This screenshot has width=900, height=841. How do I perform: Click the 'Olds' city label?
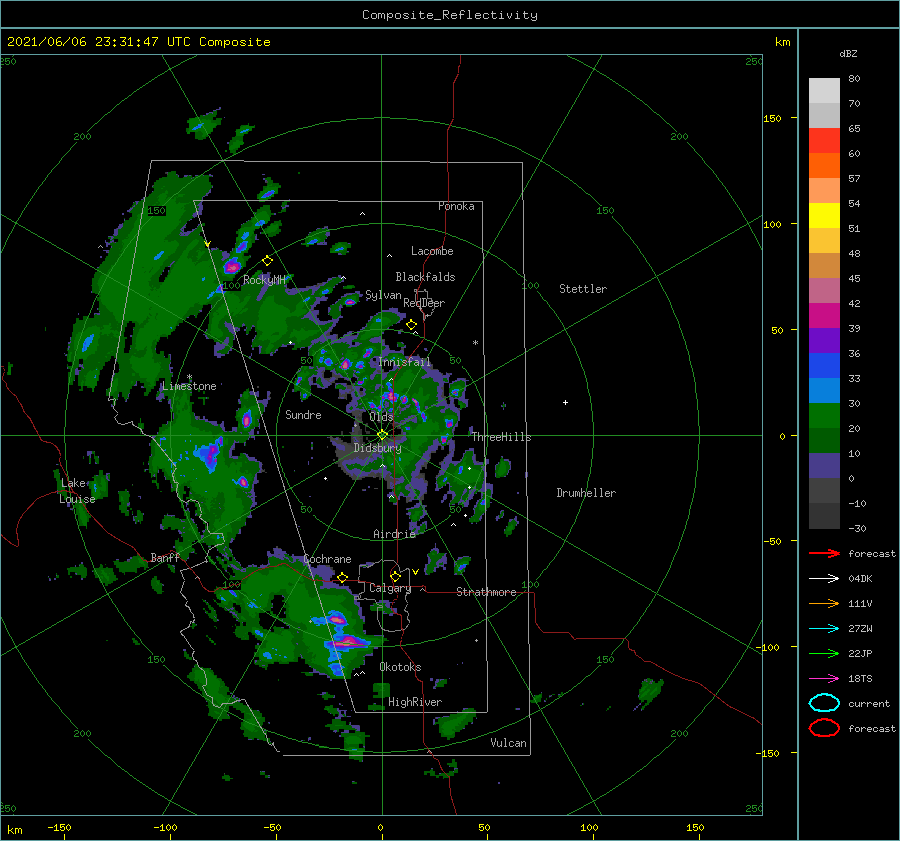pyautogui.click(x=381, y=417)
